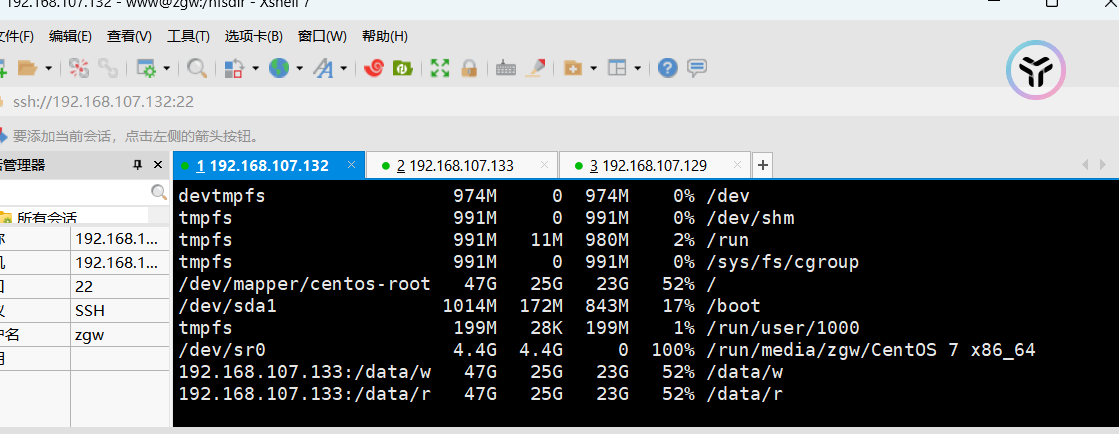The height and width of the screenshot is (434, 1119).
Task: Click the highlight marker pen icon
Action: coord(535,68)
